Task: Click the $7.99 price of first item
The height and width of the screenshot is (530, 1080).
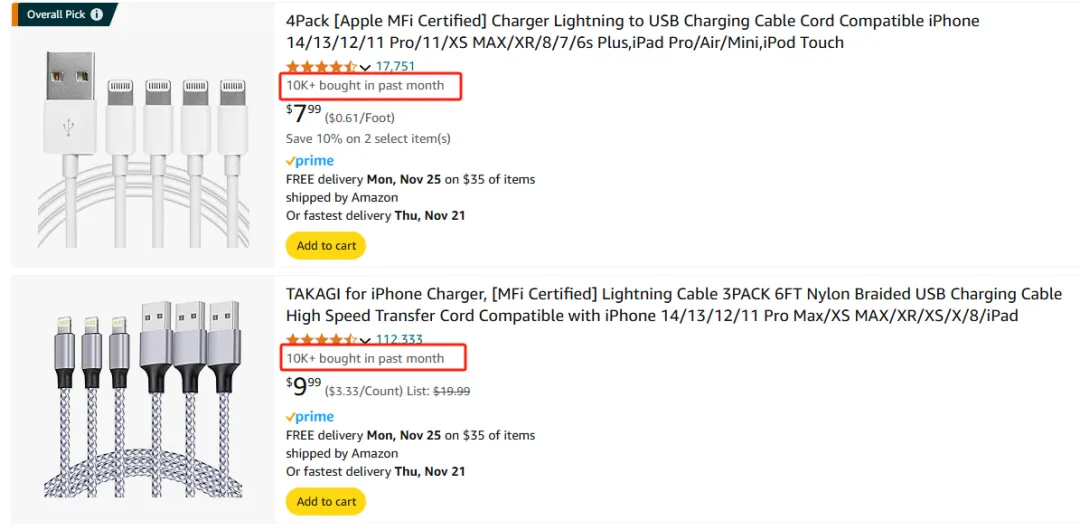Action: [304, 114]
